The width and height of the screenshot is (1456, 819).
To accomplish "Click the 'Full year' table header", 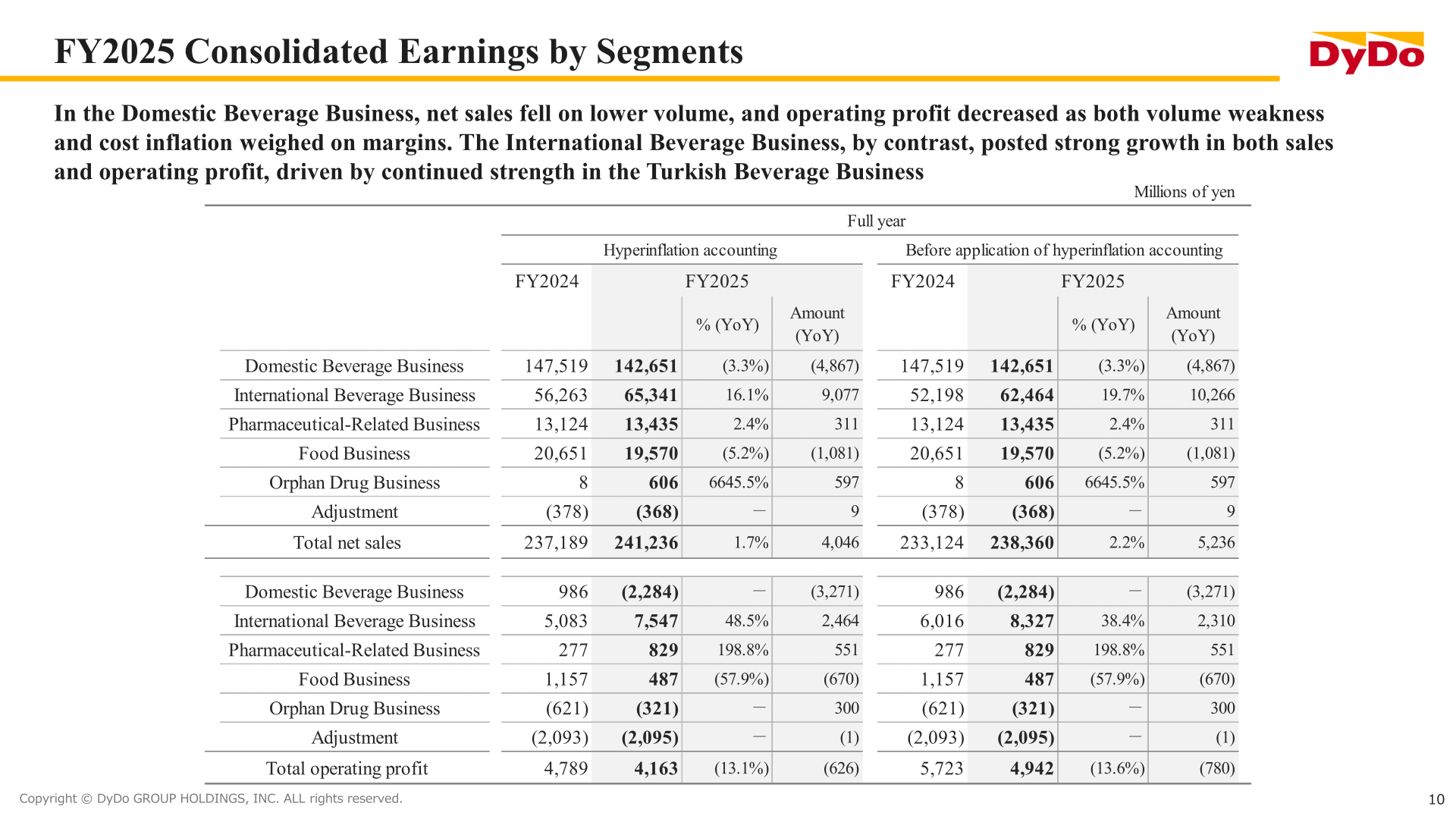I will click(876, 221).
